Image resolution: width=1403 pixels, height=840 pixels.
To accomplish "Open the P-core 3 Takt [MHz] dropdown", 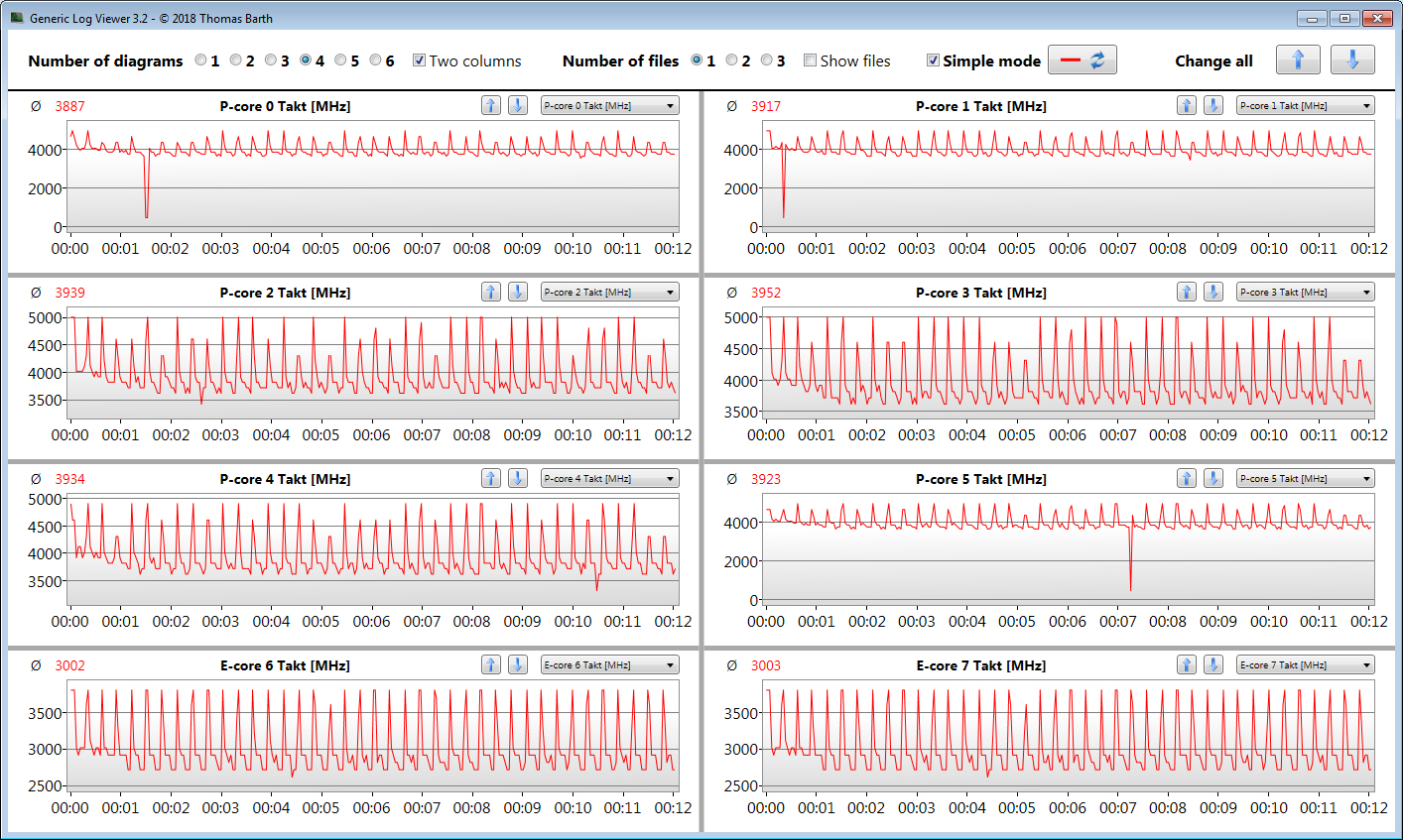I will click(1305, 293).
